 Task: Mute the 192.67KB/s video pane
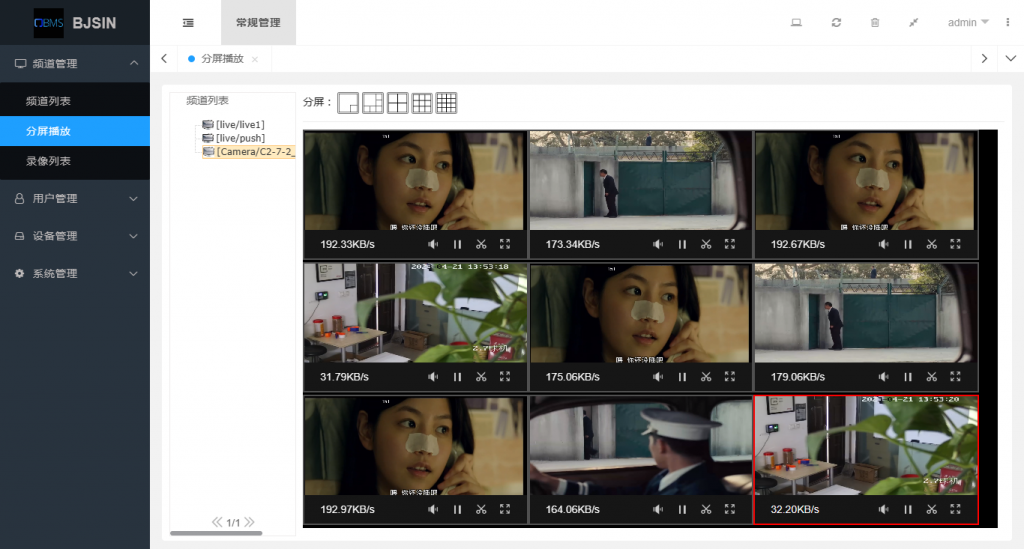click(884, 244)
